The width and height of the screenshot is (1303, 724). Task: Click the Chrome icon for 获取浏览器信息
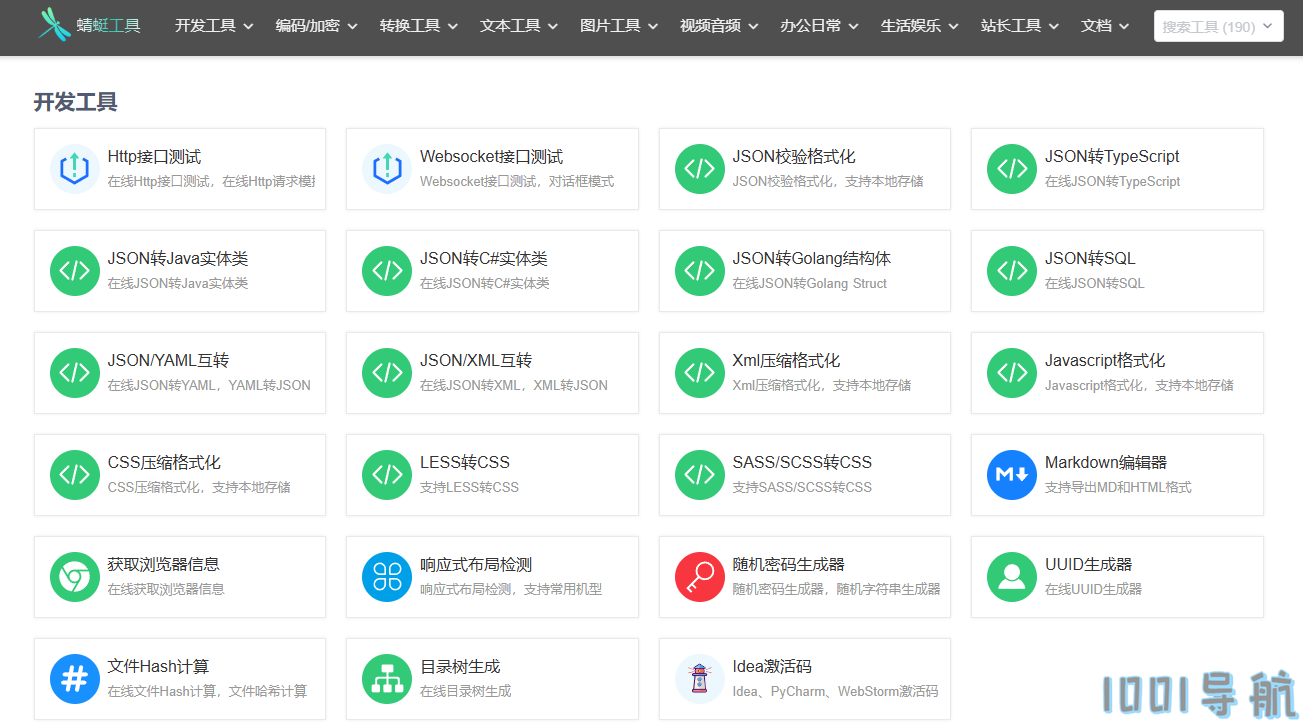(x=75, y=577)
